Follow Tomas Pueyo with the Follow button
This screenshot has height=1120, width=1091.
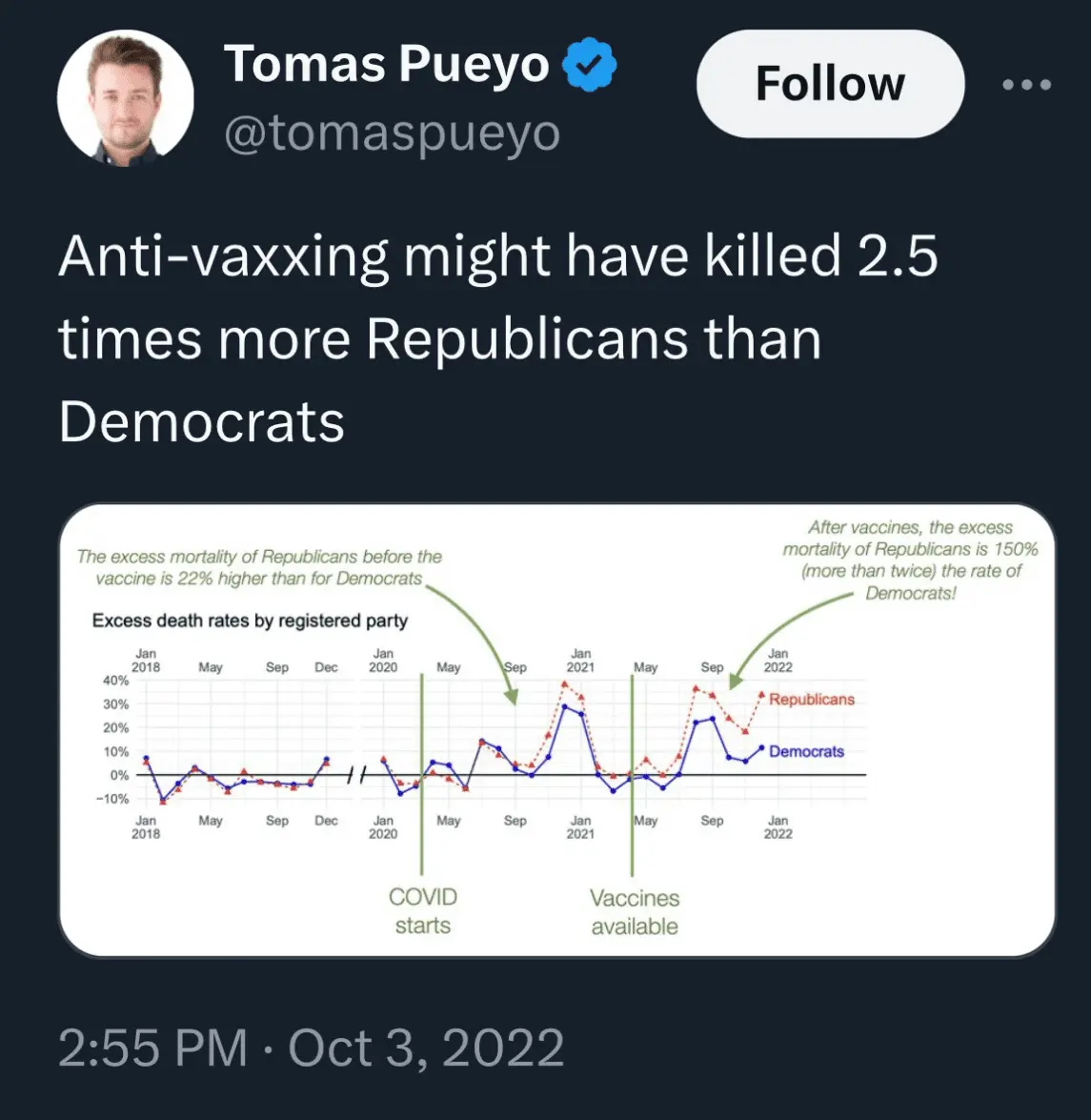[x=830, y=84]
